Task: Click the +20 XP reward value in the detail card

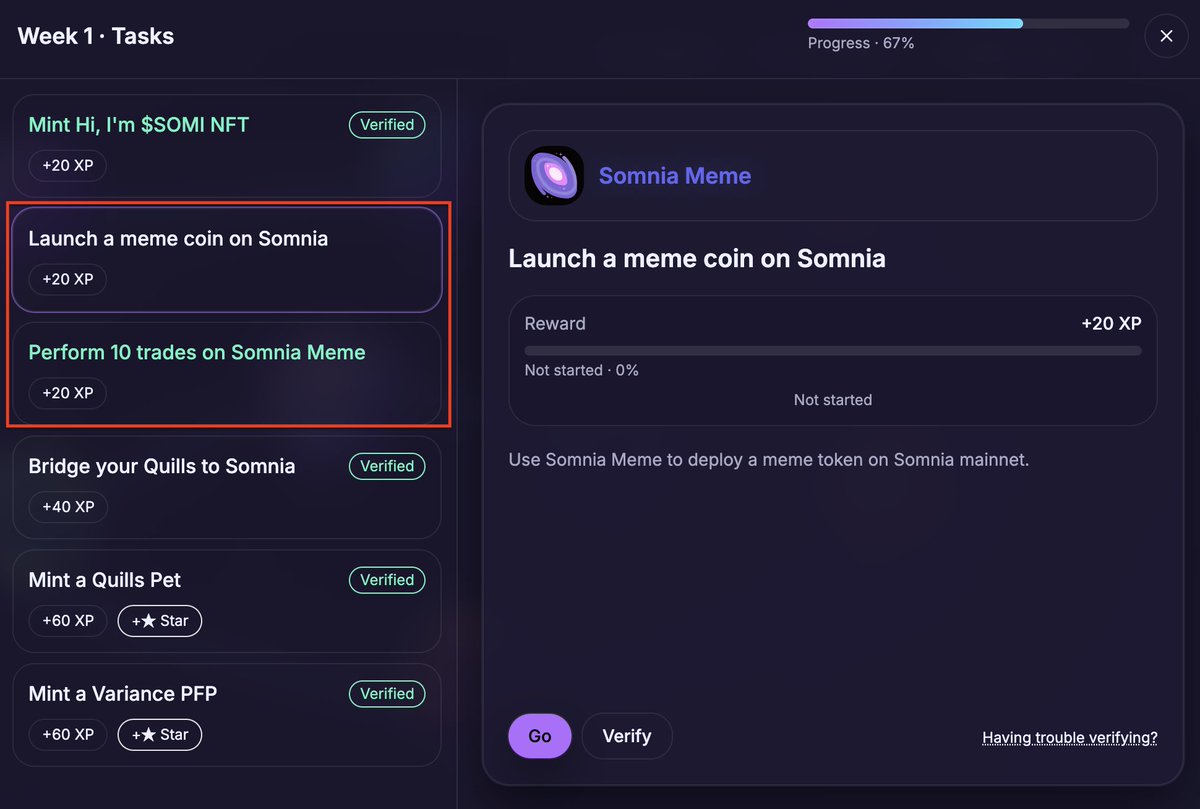Action: 1111,324
